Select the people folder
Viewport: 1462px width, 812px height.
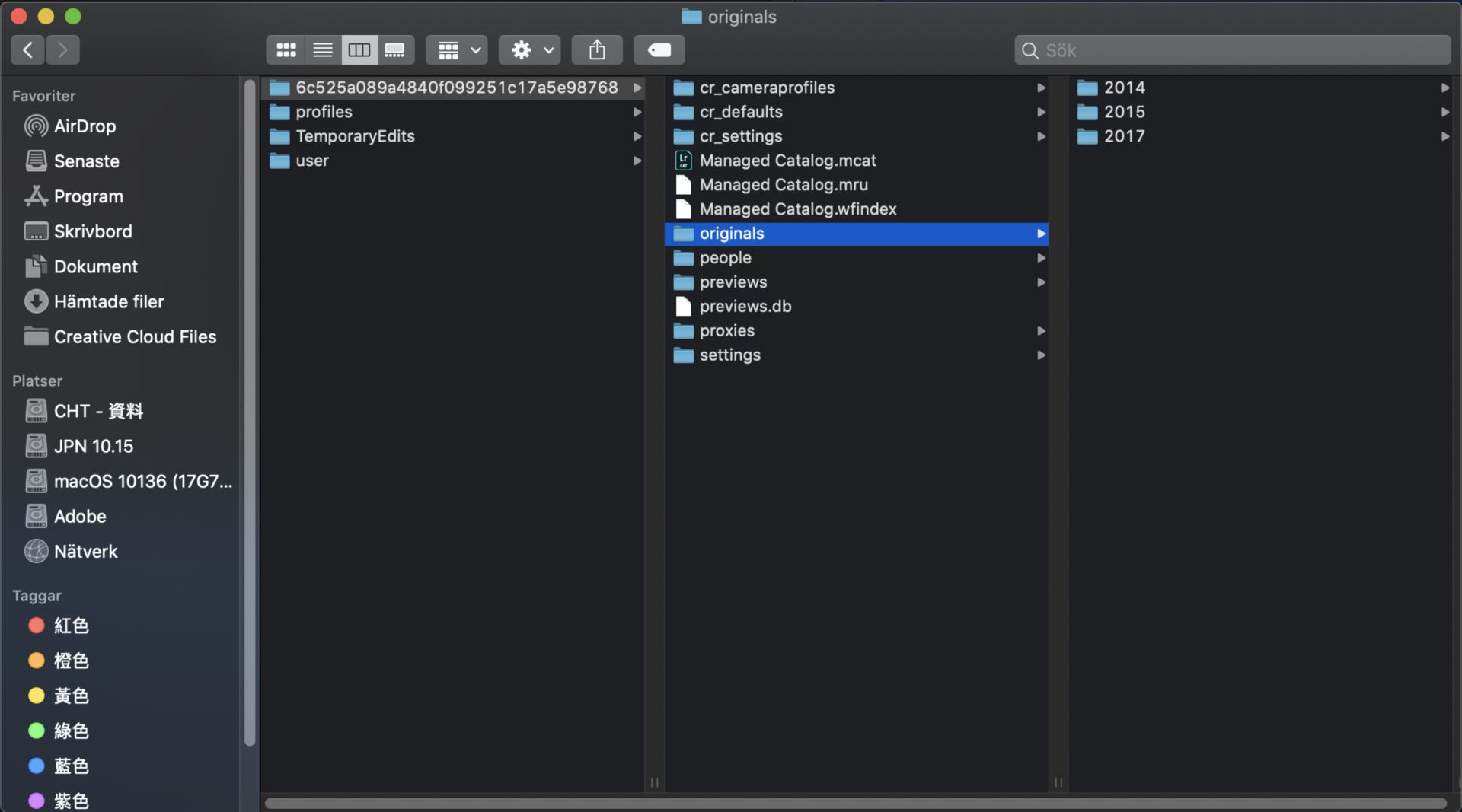[725, 258]
